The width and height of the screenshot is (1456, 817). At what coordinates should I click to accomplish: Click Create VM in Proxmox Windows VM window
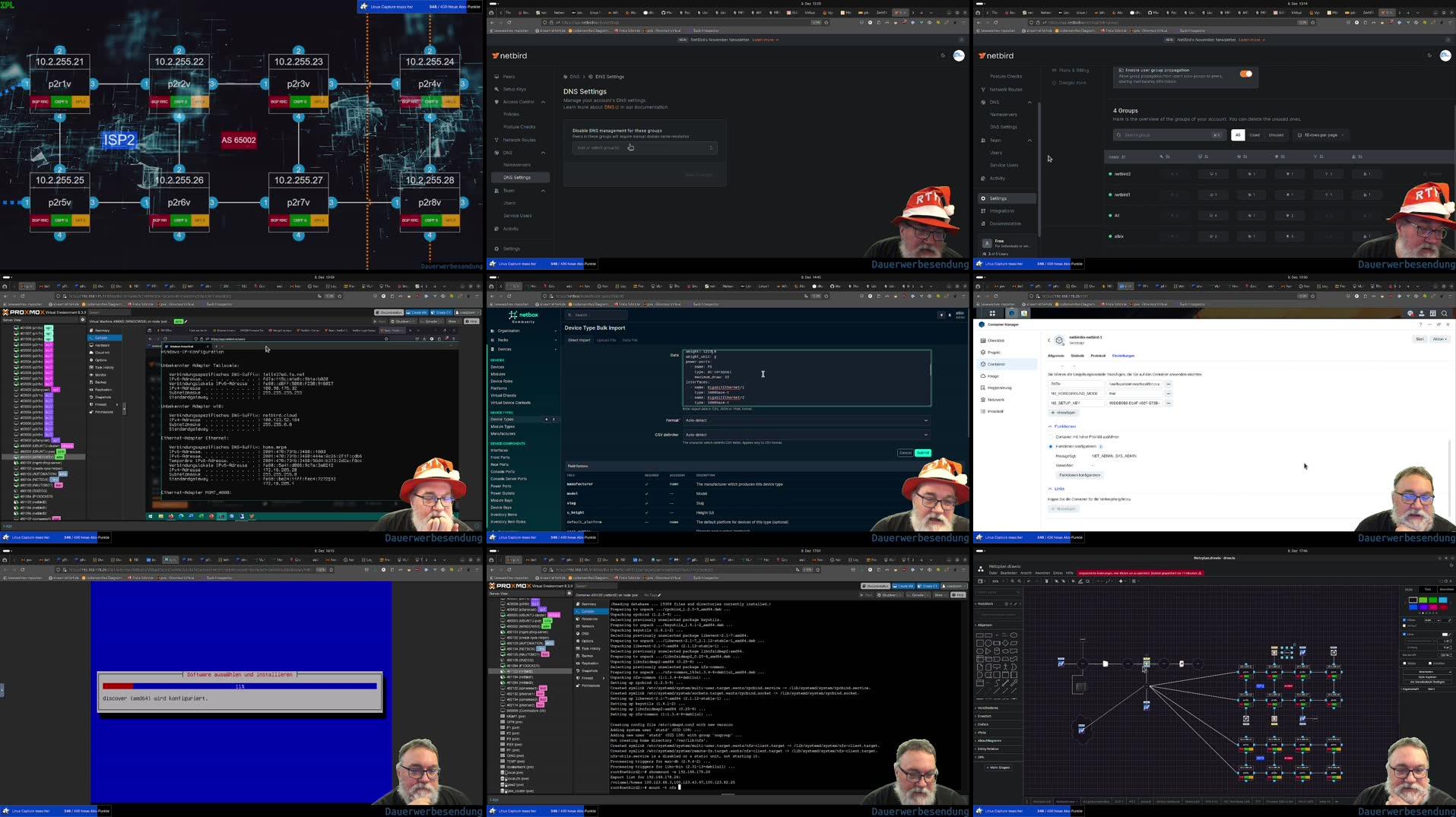pyautogui.click(x=417, y=312)
